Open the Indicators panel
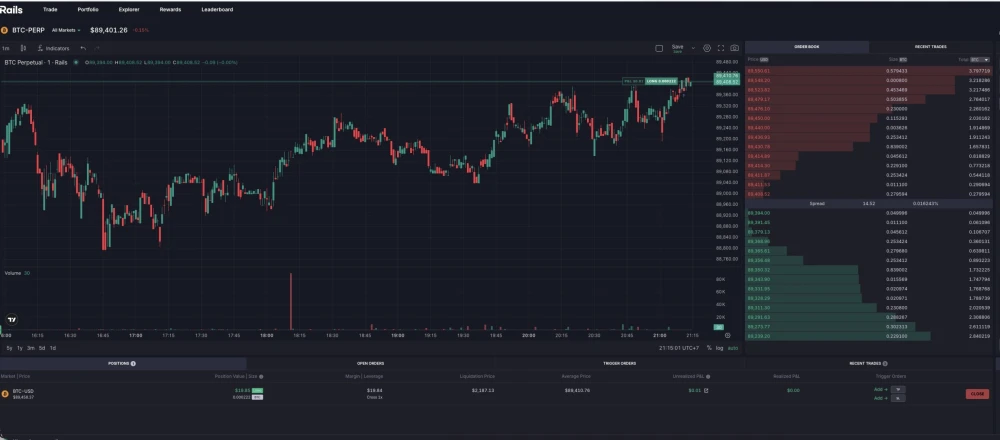Image resolution: width=1000 pixels, height=440 pixels. 53,48
